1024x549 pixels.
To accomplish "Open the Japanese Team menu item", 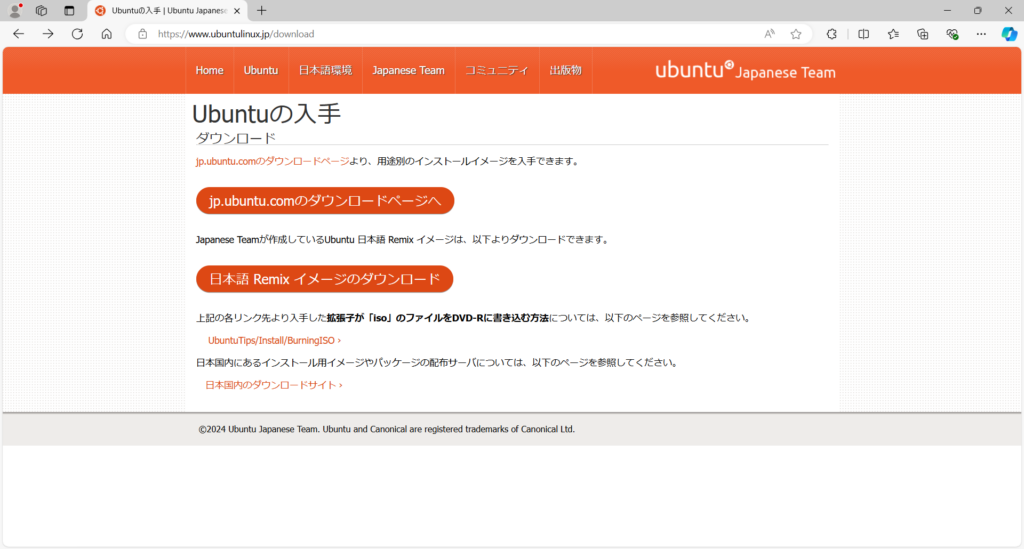I will tap(408, 71).
